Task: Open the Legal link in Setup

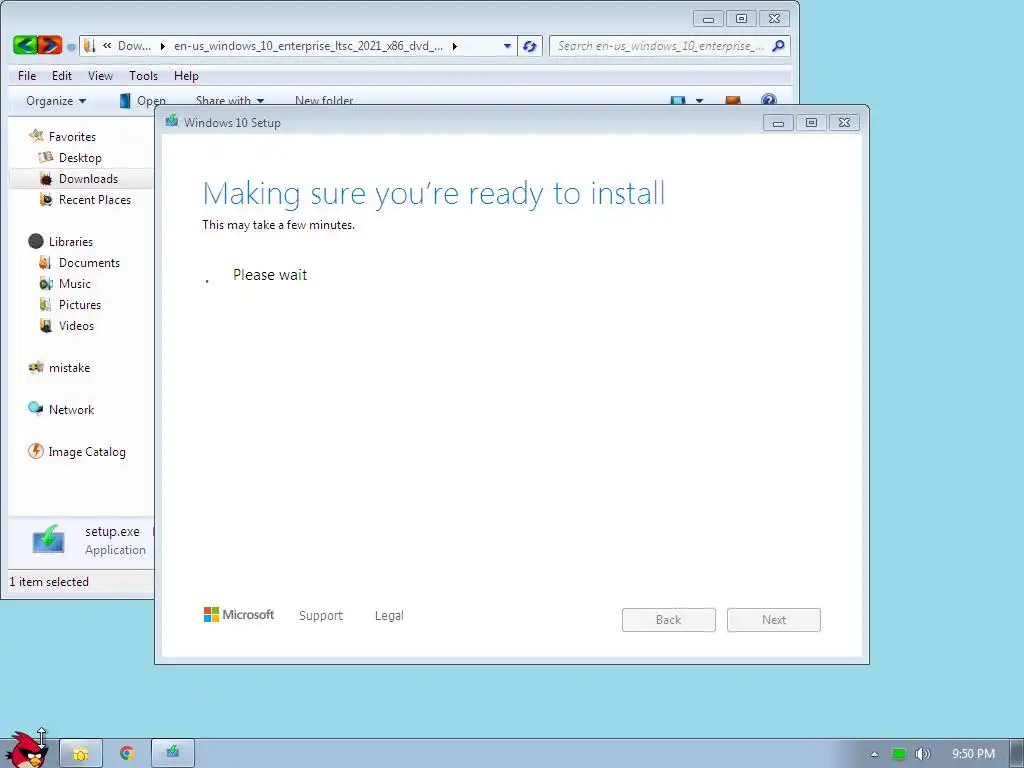Action: (389, 615)
